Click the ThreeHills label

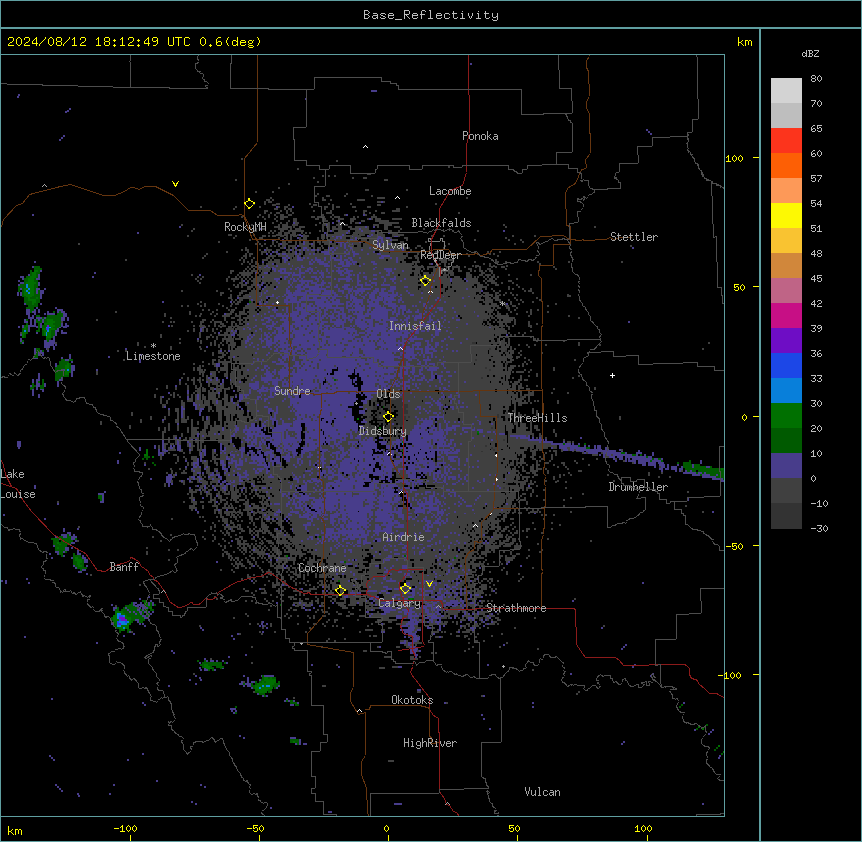(x=537, y=418)
